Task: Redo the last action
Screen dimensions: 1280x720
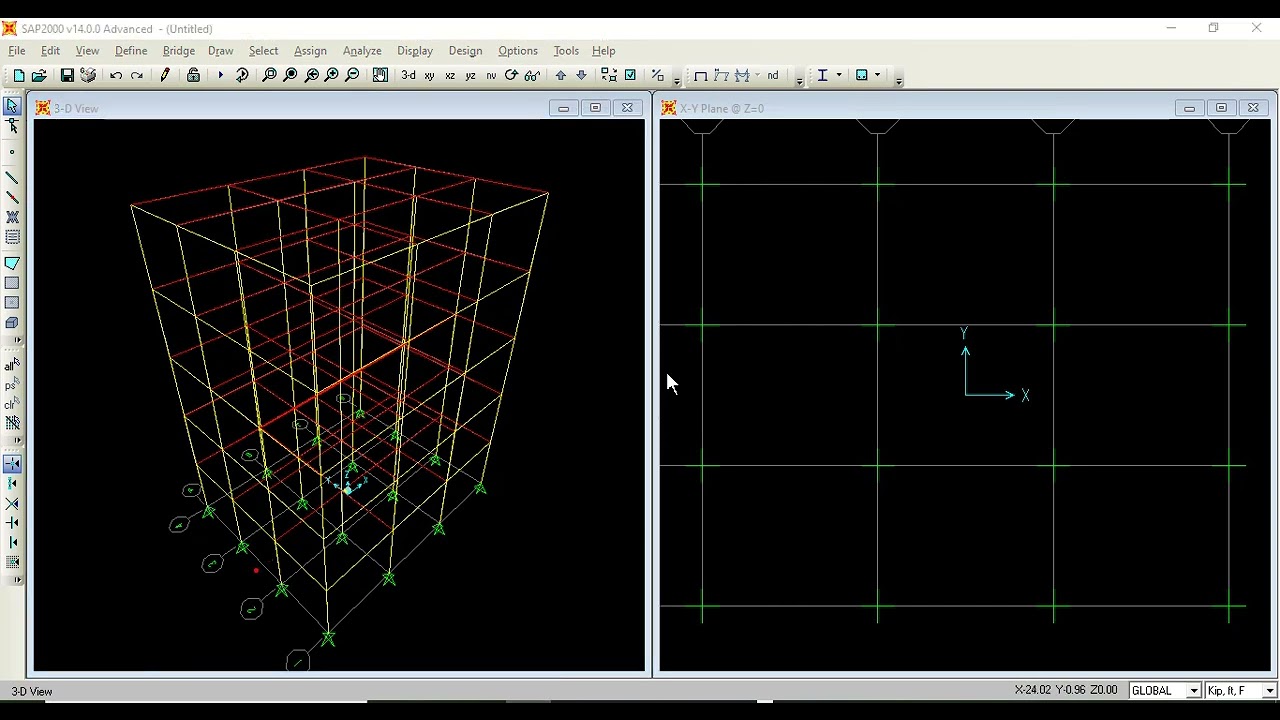Action: (137, 75)
